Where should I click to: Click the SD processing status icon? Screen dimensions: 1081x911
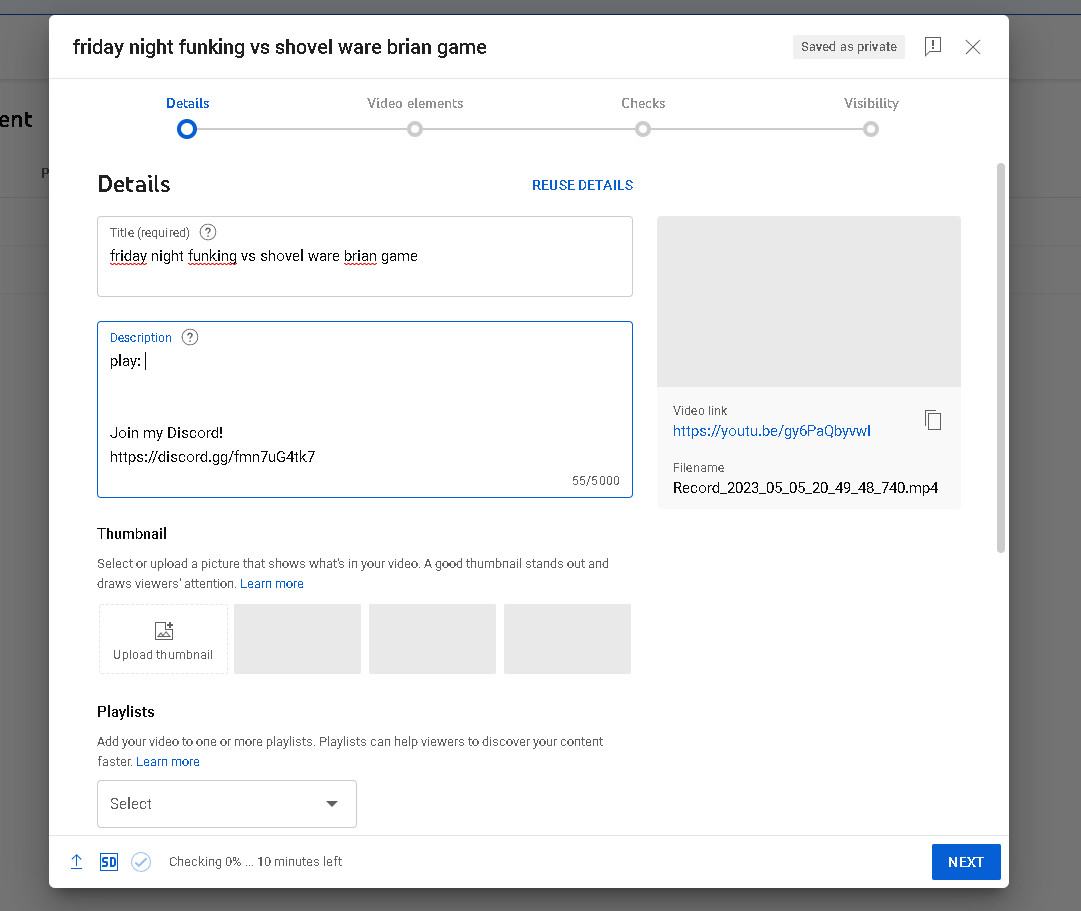(109, 862)
